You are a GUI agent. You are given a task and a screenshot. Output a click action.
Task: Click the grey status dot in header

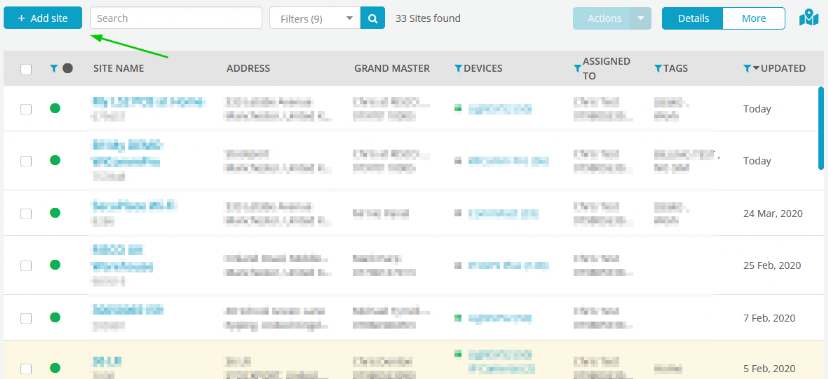point(68,68)
